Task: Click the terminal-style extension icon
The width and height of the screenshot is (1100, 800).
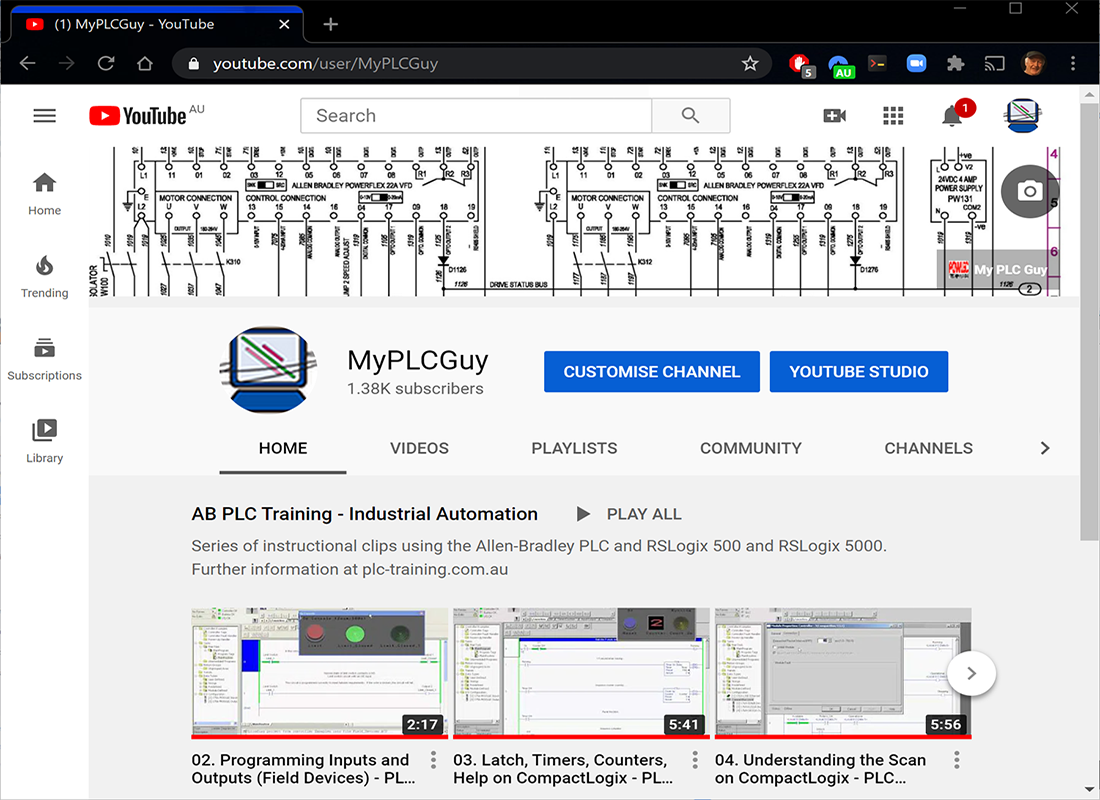Action: click(x=877, y=64)
